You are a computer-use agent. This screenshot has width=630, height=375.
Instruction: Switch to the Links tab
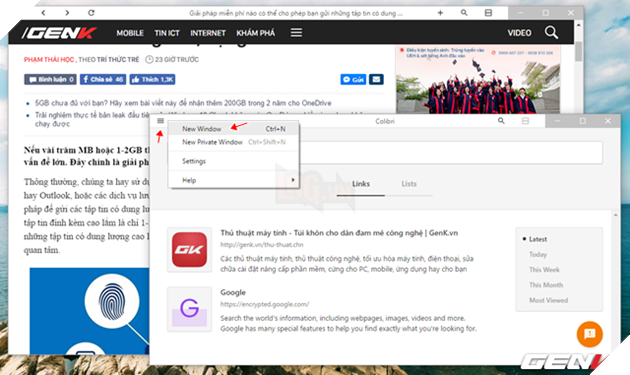pyautogui.click(x=361, y=184)
